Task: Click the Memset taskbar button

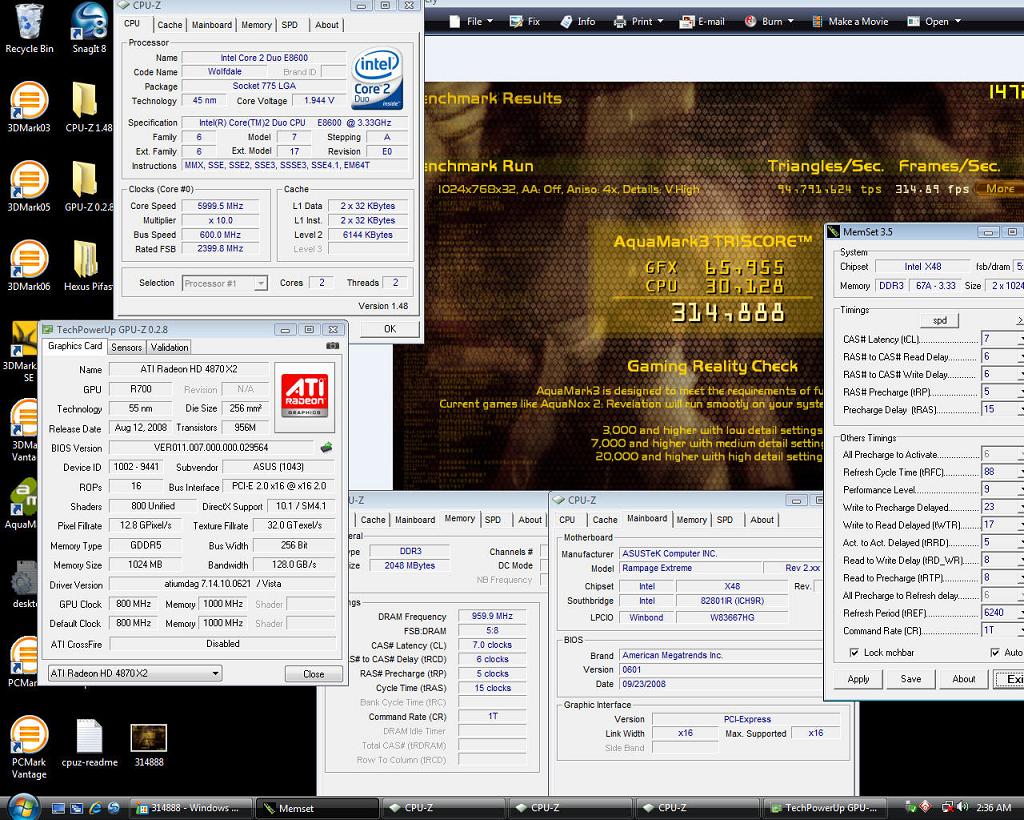Action: click(x=317, y=808)
